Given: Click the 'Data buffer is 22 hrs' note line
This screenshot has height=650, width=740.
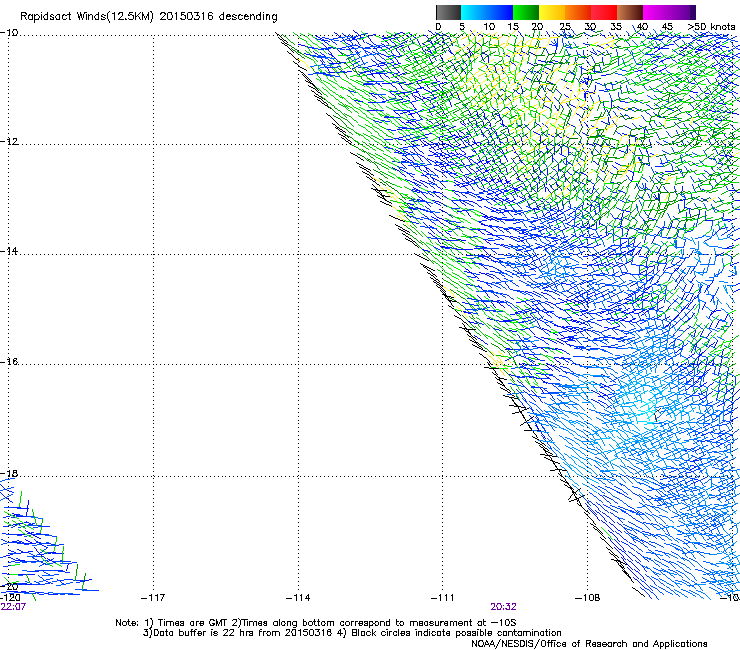Looking at the screenshot, I should (352, 633).
